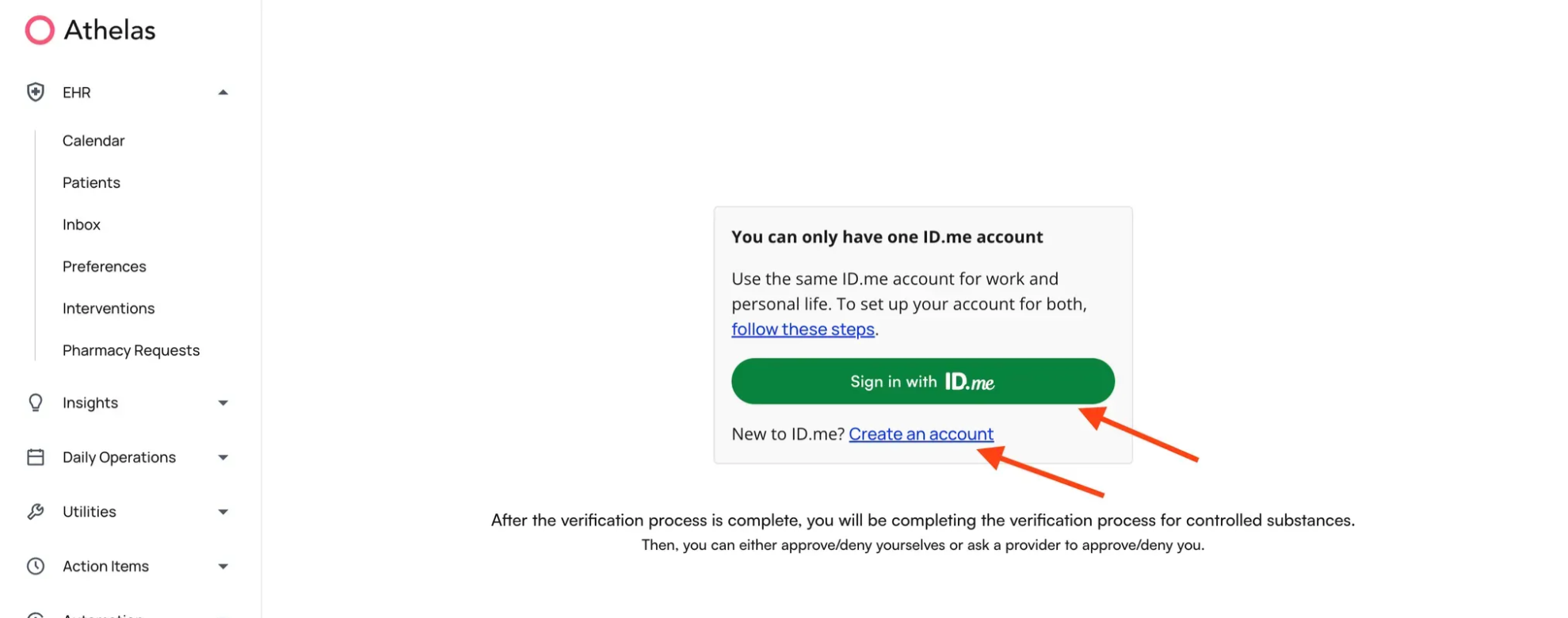Switch to the Inbox section
The width and height of the screenshot is (1568, 618).
[81, 224]
